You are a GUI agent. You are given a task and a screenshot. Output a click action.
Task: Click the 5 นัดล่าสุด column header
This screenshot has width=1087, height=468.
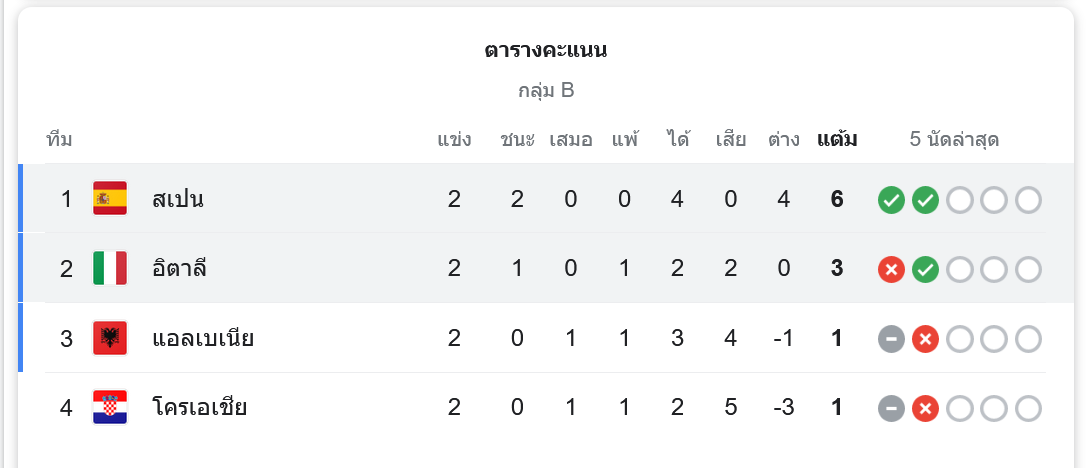click(x=954, y=139)
